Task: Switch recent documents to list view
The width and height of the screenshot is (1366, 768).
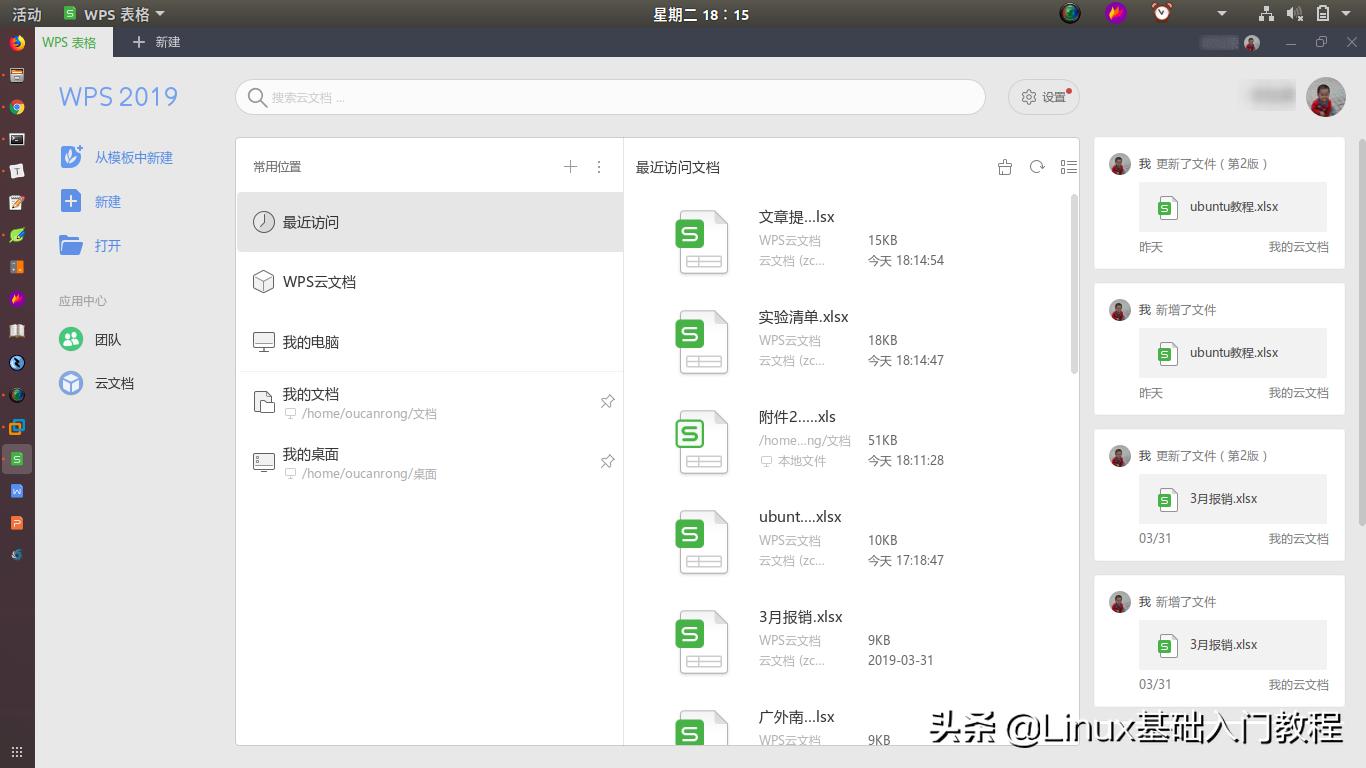Action: (1068, 167)
